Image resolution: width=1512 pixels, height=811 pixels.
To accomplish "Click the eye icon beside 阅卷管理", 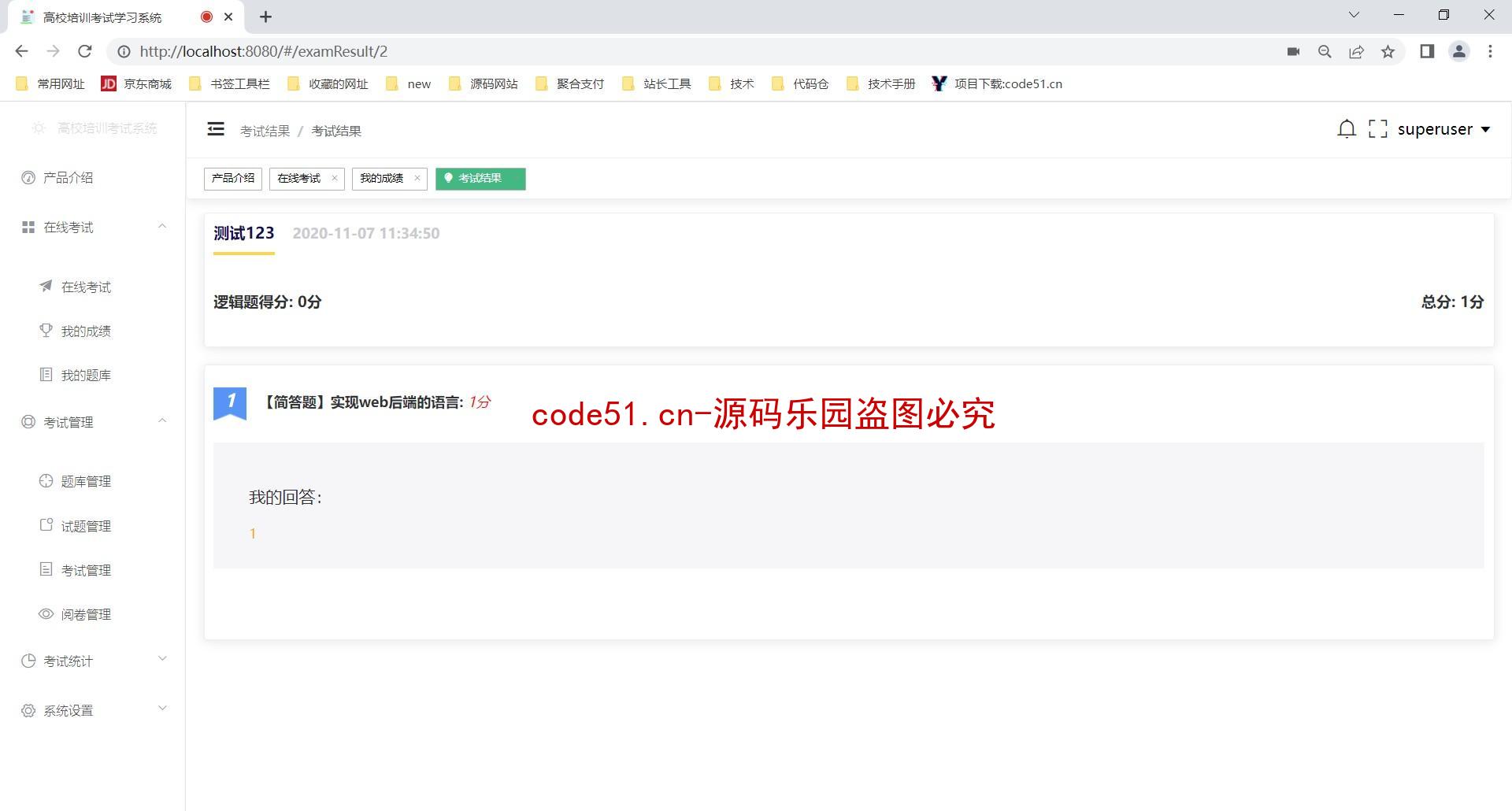I will coord(46,613).
